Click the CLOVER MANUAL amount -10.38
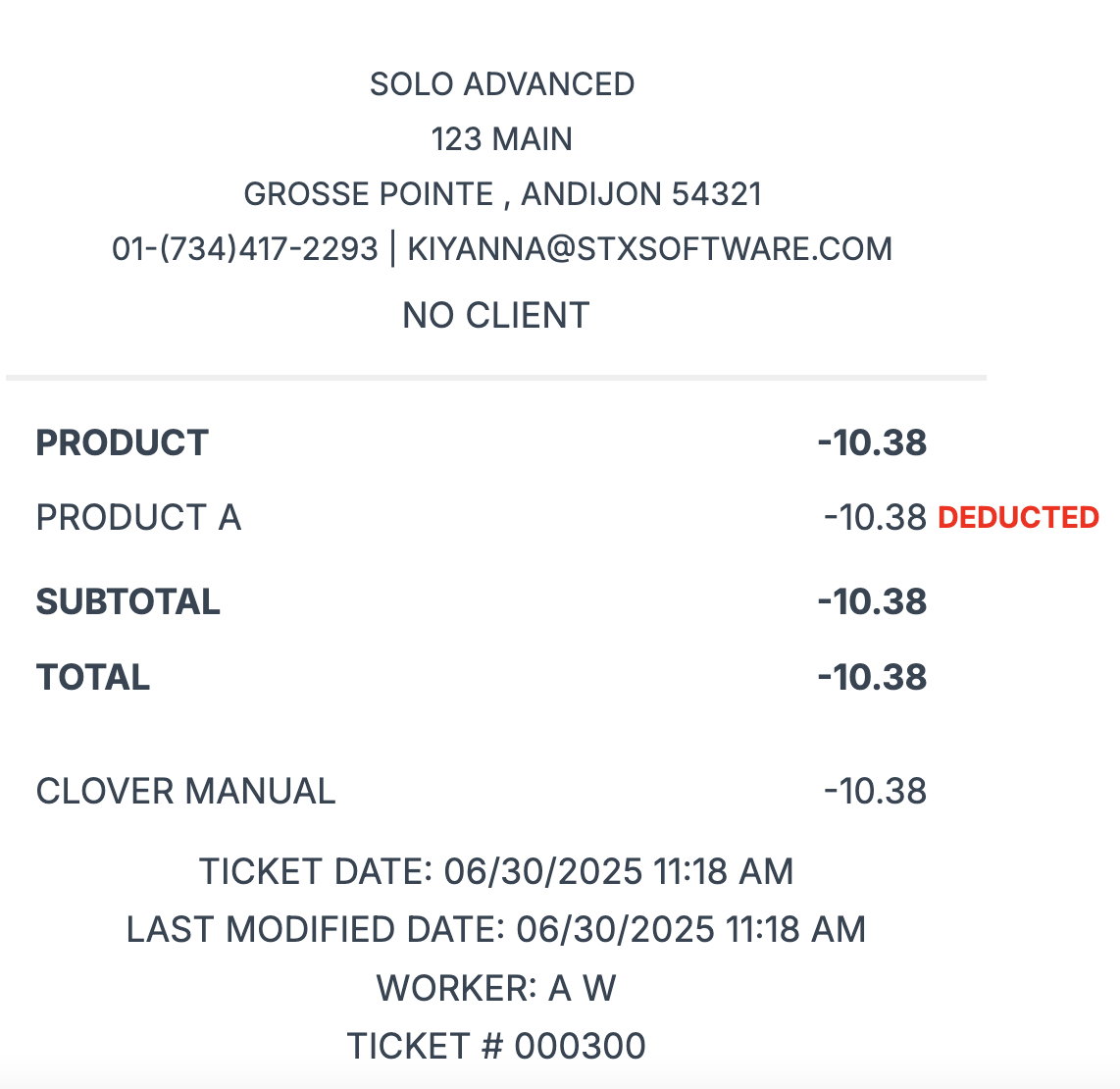Viewport: 1120px width, 1089px height. (875, 792)
